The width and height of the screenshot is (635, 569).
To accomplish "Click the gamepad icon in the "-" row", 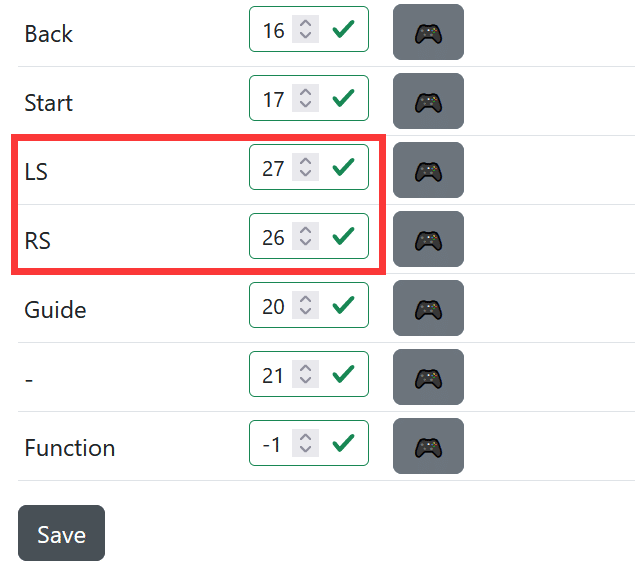I will point(428,377).
